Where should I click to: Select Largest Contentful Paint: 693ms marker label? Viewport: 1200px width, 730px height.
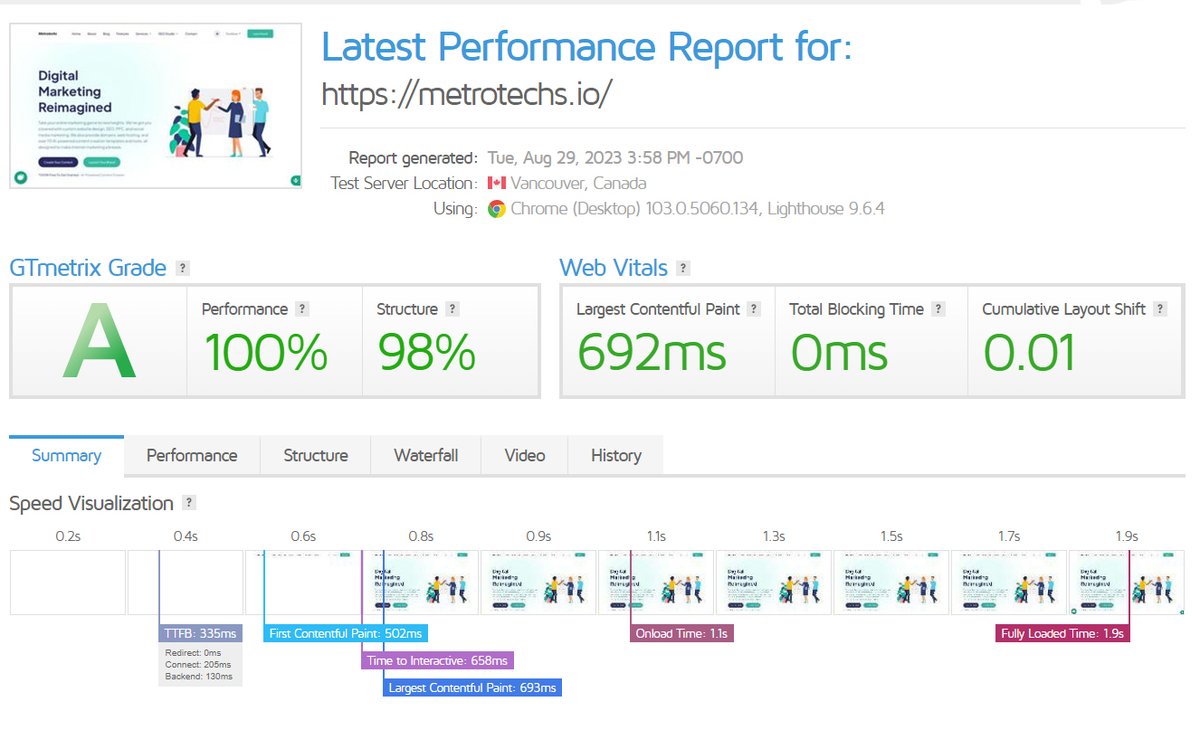(x=472, y=687)
